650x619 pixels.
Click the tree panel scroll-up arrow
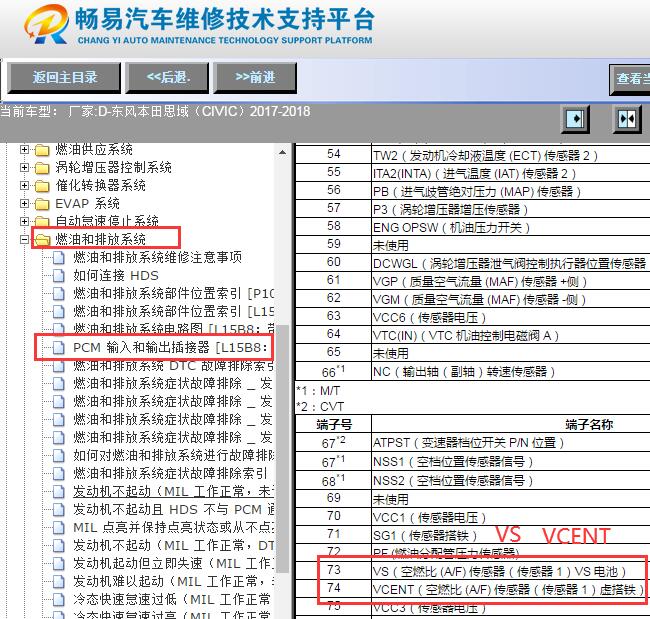283,152
